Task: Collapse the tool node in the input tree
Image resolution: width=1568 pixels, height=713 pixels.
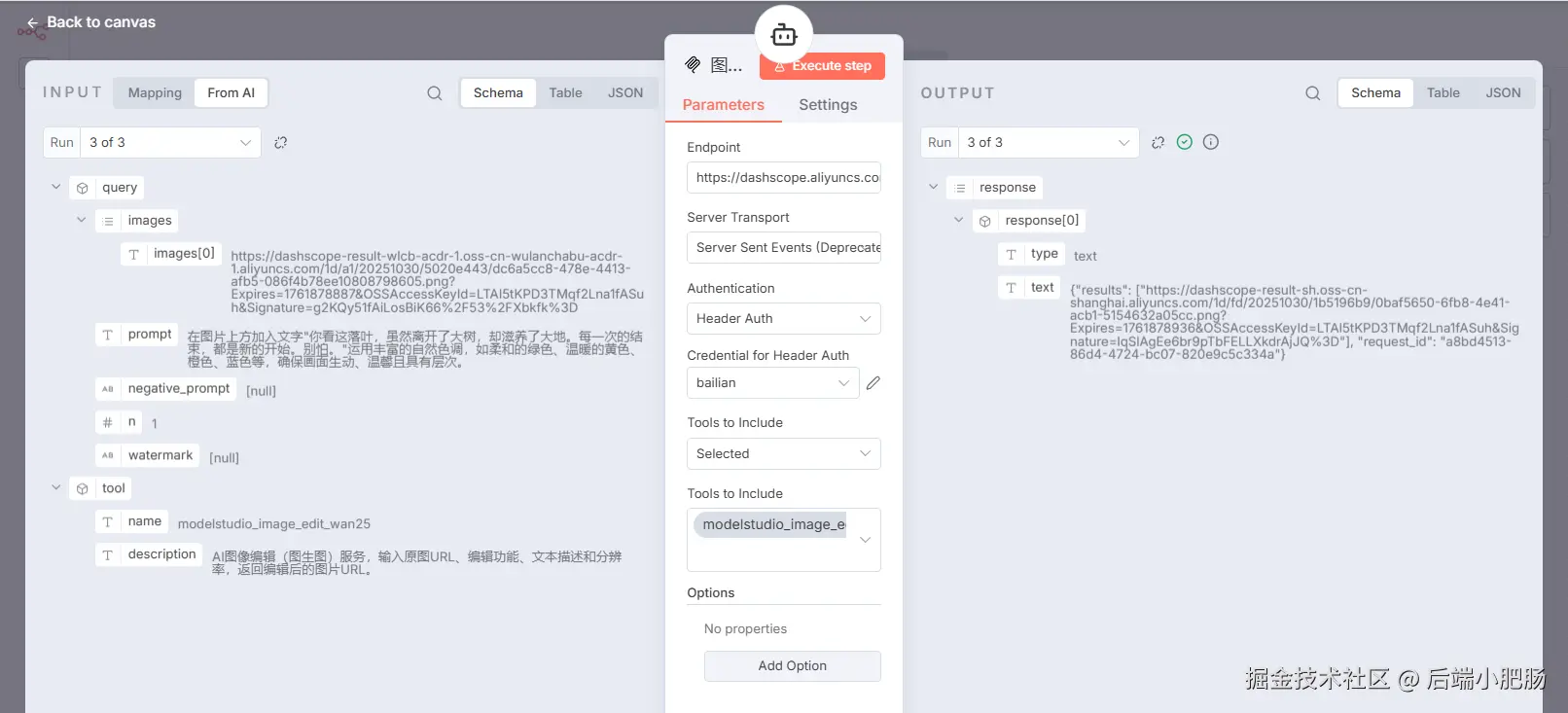Action: (55, 487)
